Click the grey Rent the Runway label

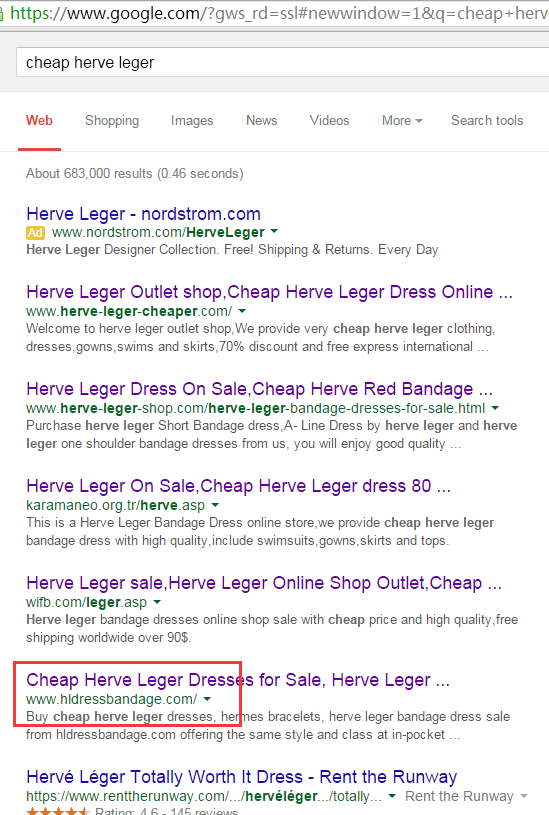point(459,796)
